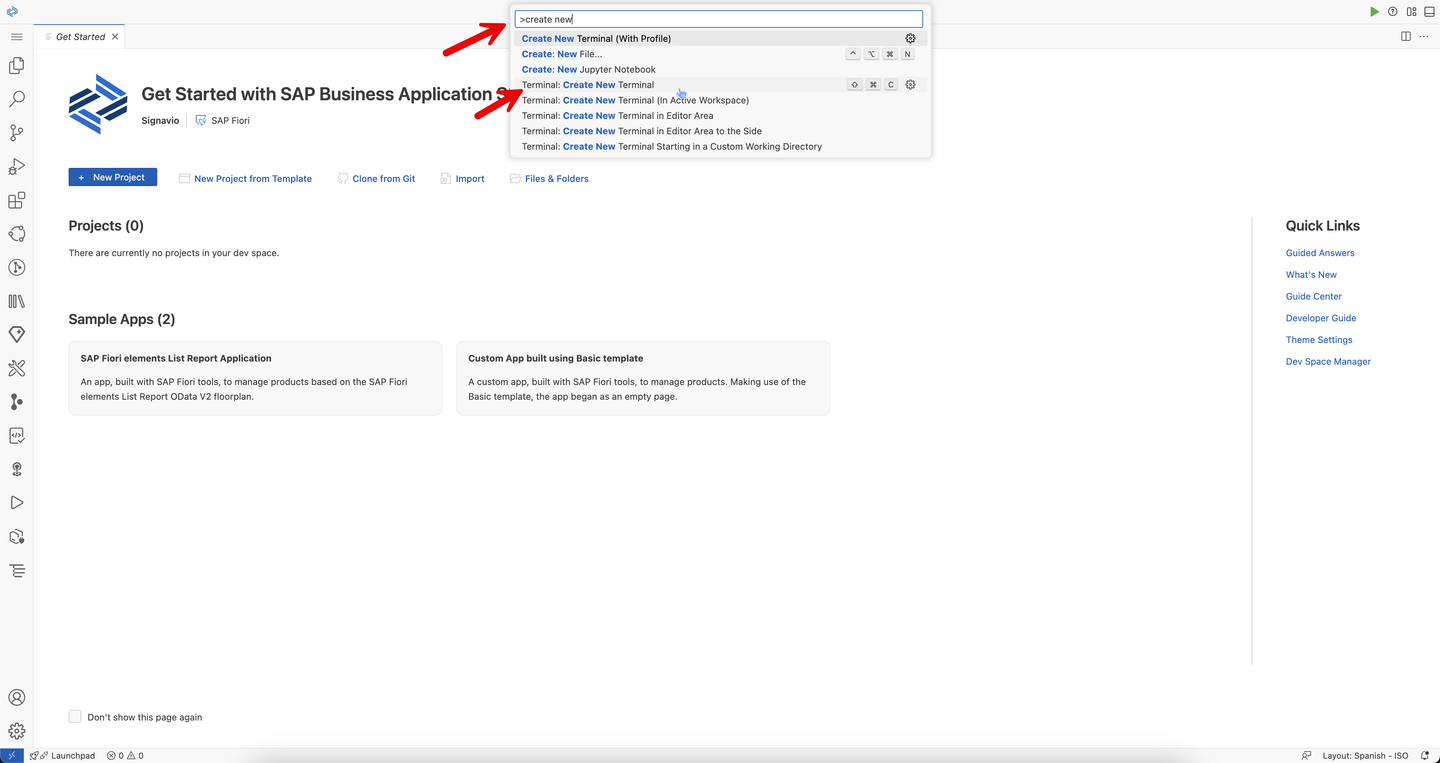Screen dimensions: 1440x763
Task: Click Launchpad in the status bar
Action: 63,755
